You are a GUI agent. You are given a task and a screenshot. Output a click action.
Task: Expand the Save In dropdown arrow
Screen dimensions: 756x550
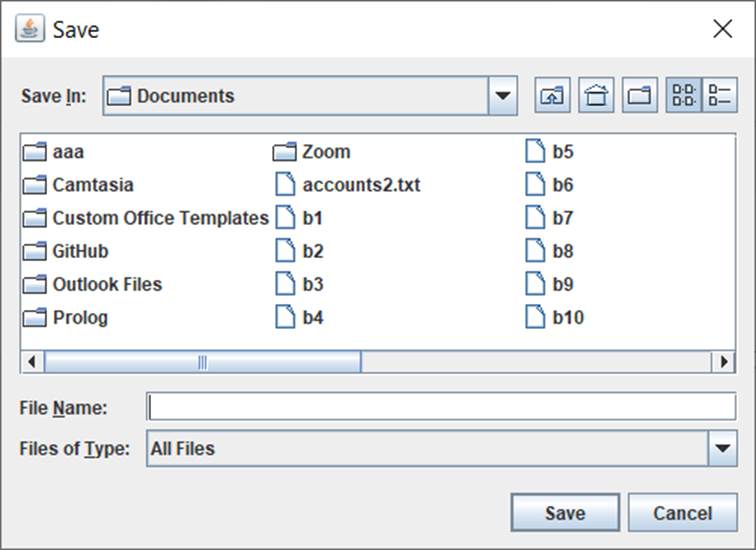(x=502, y=97)
